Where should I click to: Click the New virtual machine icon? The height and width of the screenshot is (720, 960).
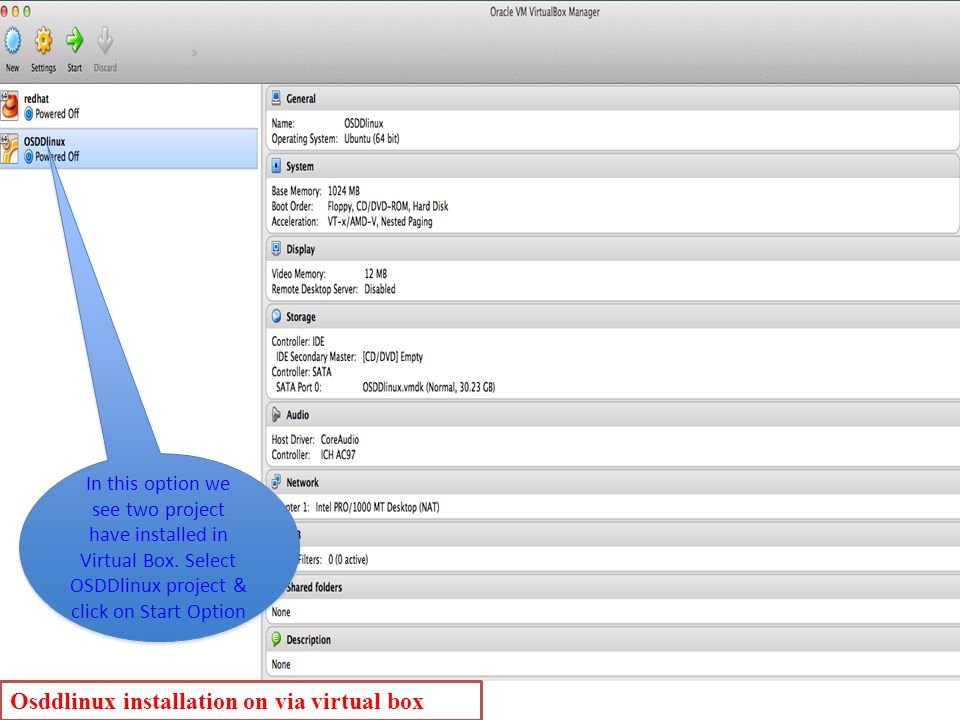pyautogui.click(x=13, y=41)
